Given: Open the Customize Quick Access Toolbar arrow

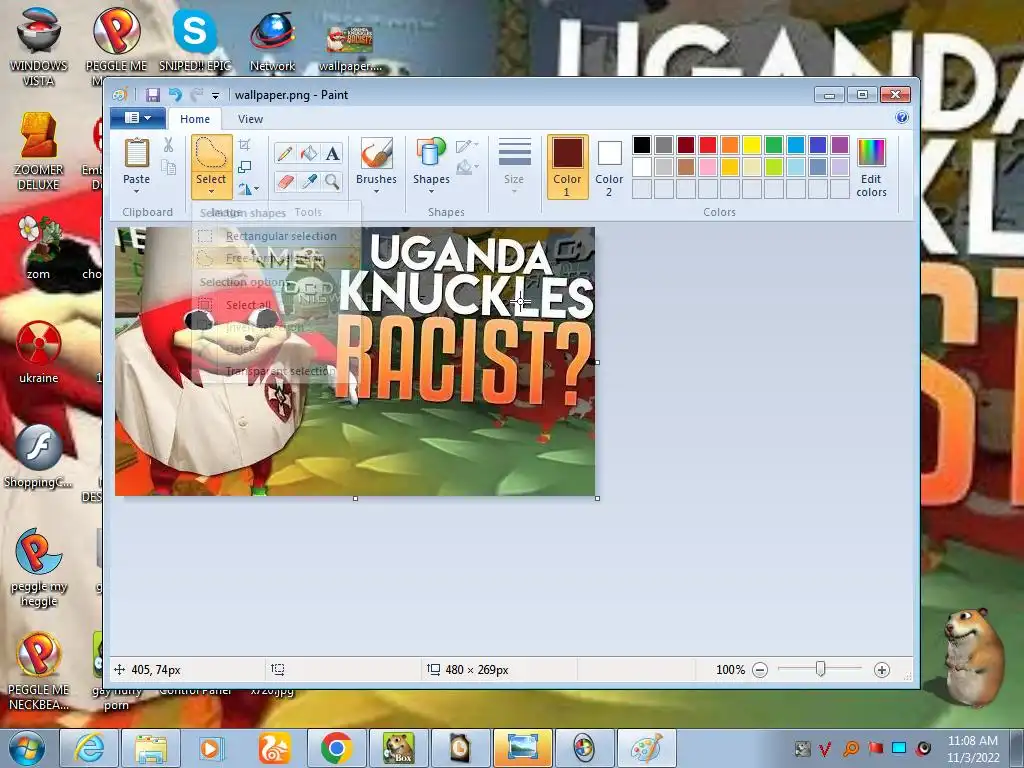Looking at the screenshot, I should tap(216, 95).
